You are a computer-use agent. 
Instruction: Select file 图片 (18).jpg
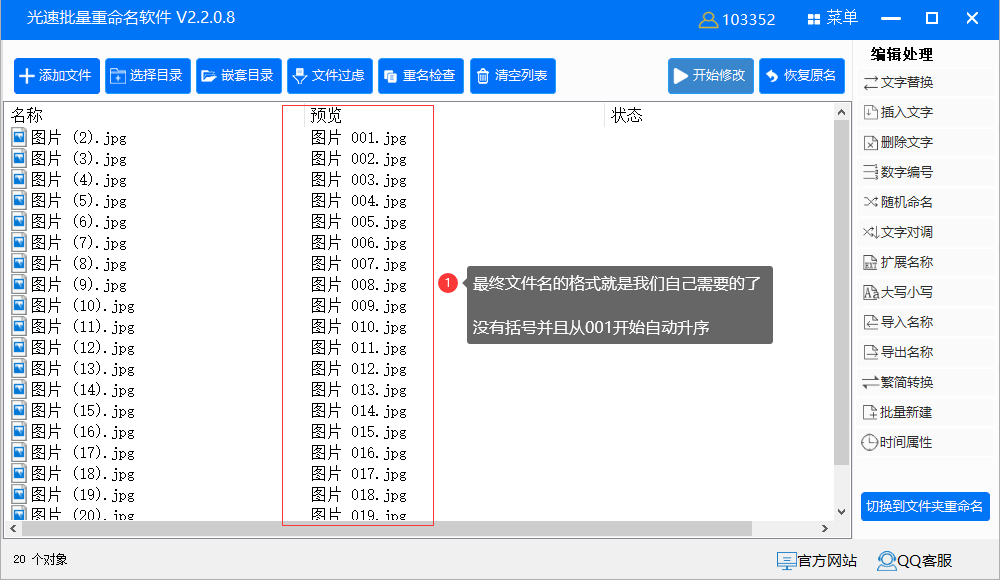tap(73, 475)
